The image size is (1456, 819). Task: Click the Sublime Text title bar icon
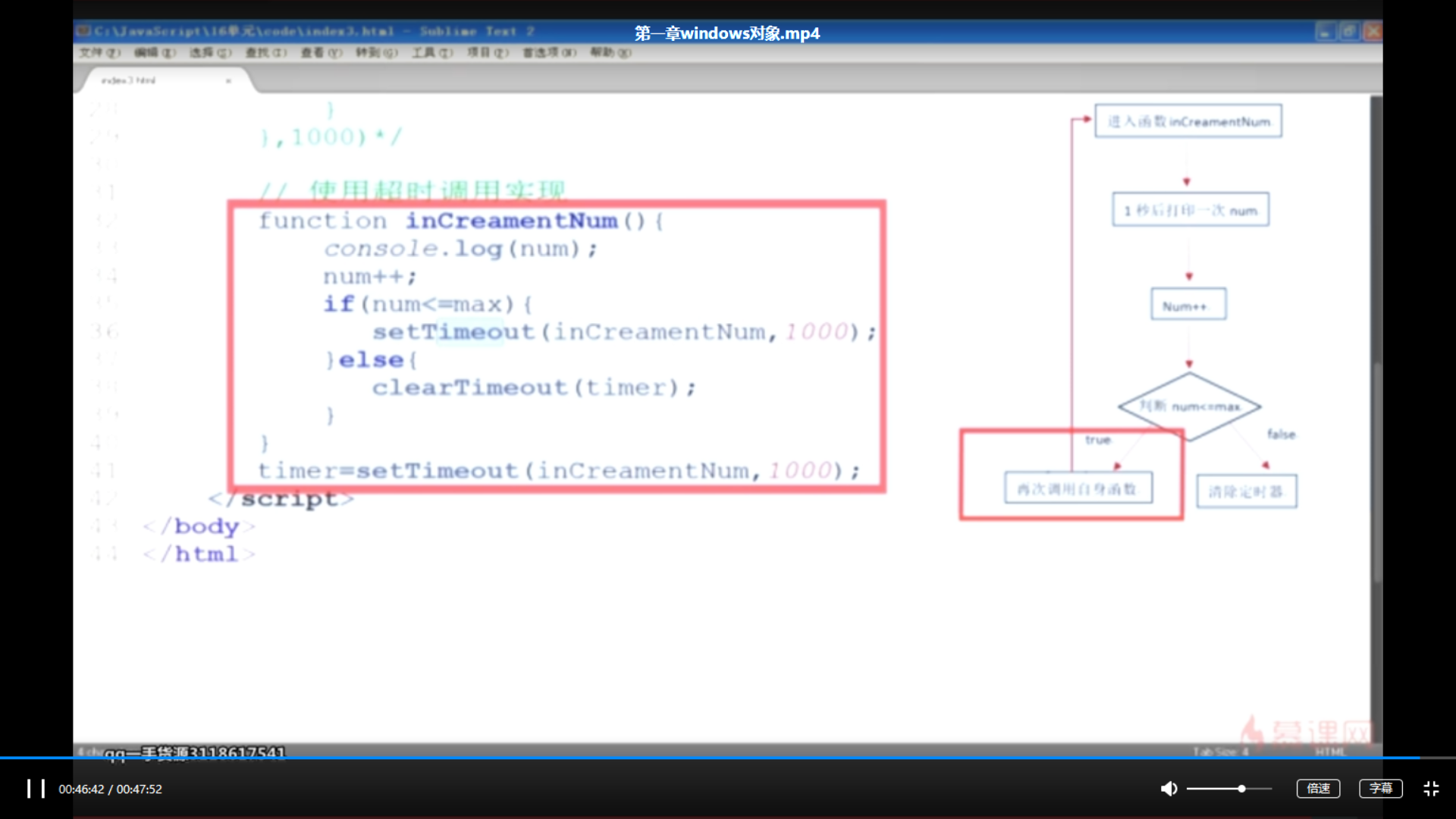[83, 31]
